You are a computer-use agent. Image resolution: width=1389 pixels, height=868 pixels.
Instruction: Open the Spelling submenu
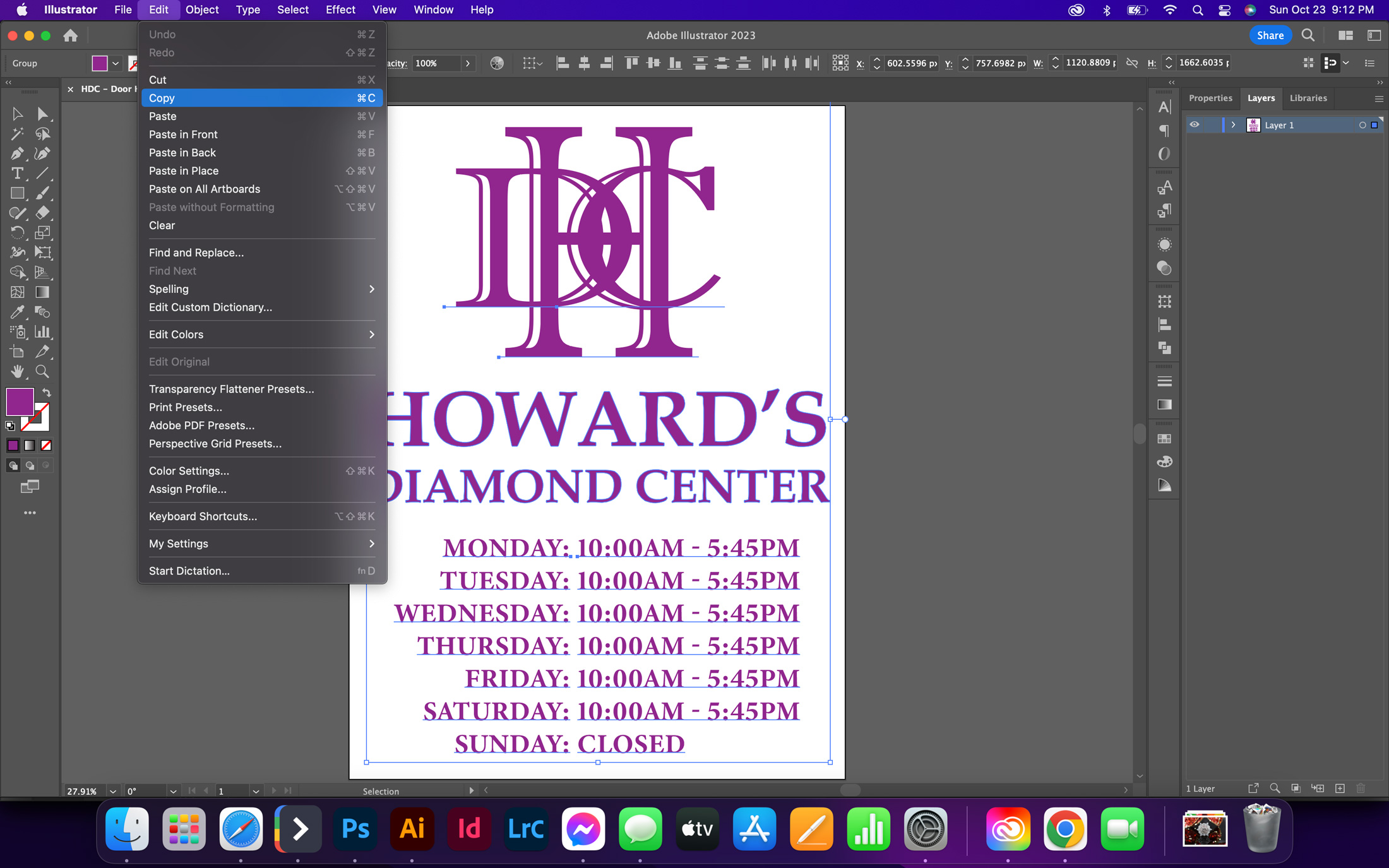(261, 289)
